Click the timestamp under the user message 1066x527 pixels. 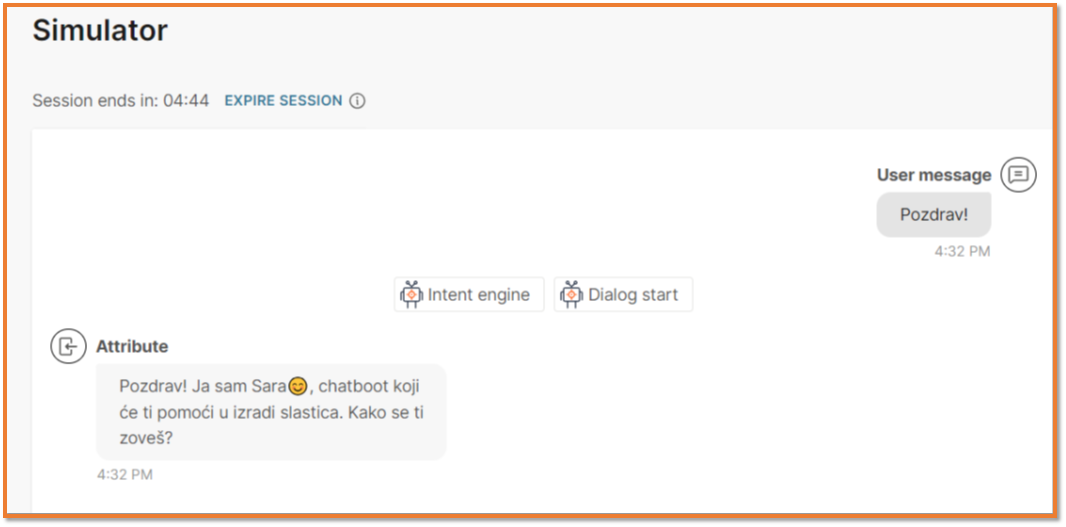(x=962, y=251)
